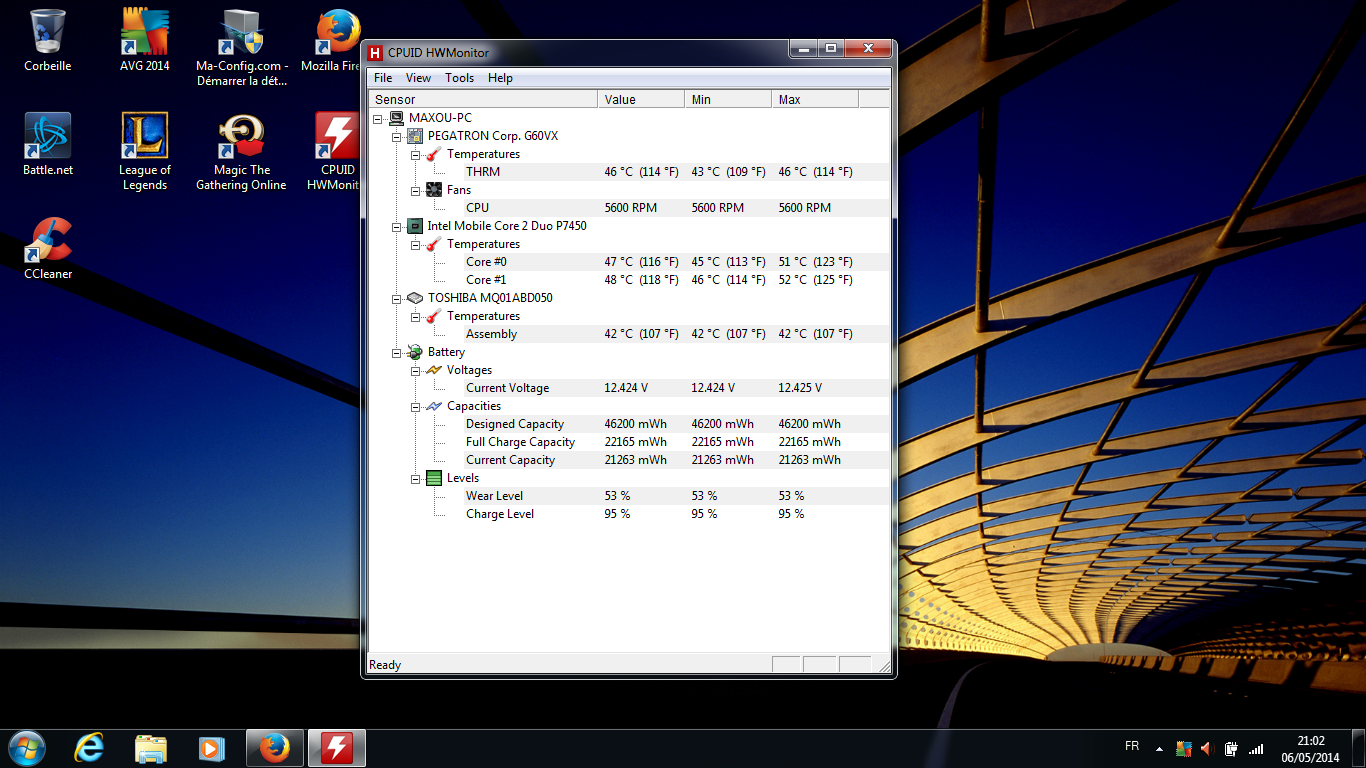
Task: Collapse the Battery tree node
Action: pyautogui.click(x=397, y=352)
